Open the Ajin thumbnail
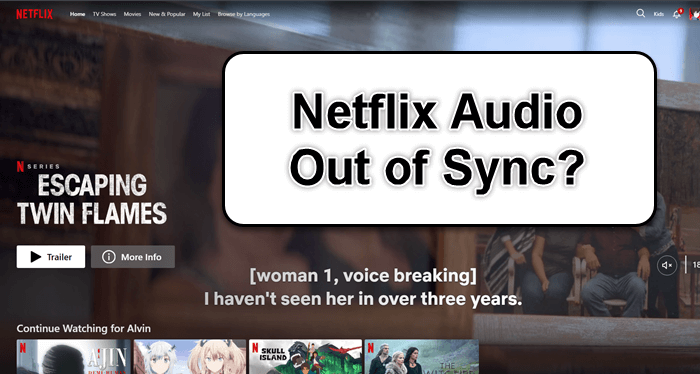This screenshot has width=700, height=374. [74, 357]
